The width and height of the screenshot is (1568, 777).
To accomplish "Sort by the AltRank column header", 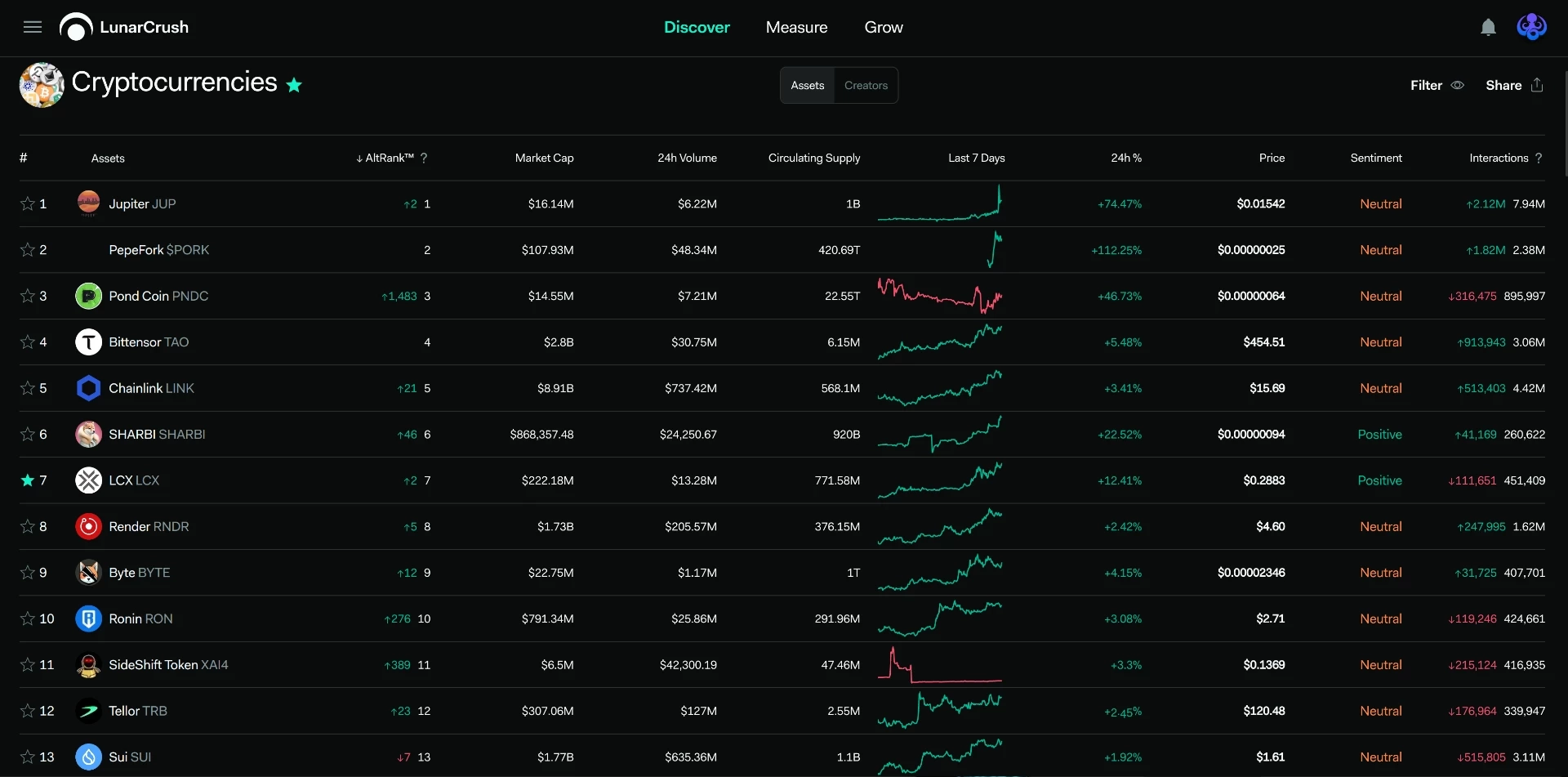I will (x=385, y=159).
